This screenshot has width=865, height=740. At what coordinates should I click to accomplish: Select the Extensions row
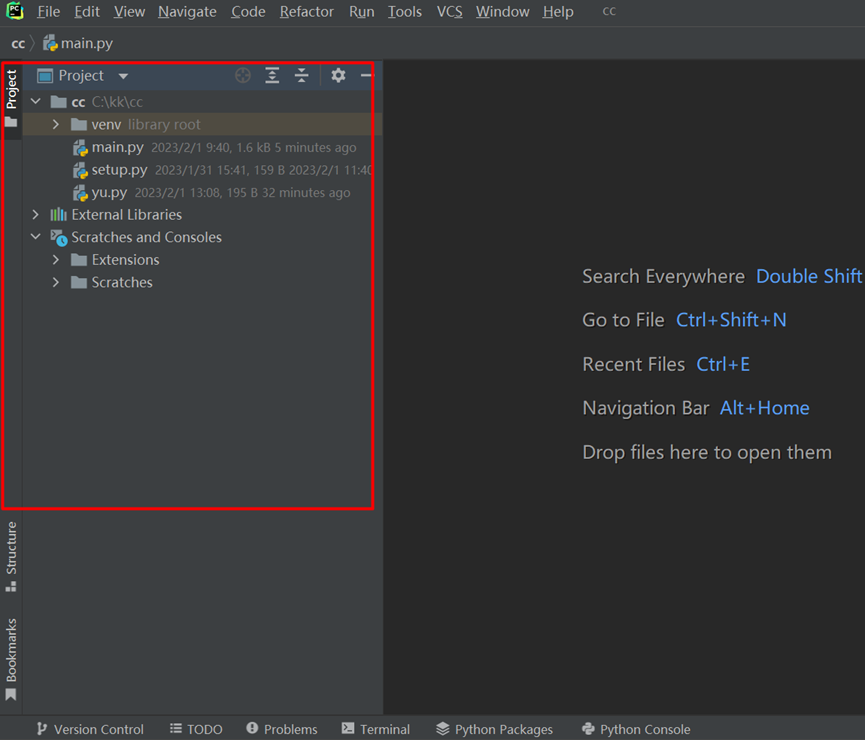click(x=202, y=260)
